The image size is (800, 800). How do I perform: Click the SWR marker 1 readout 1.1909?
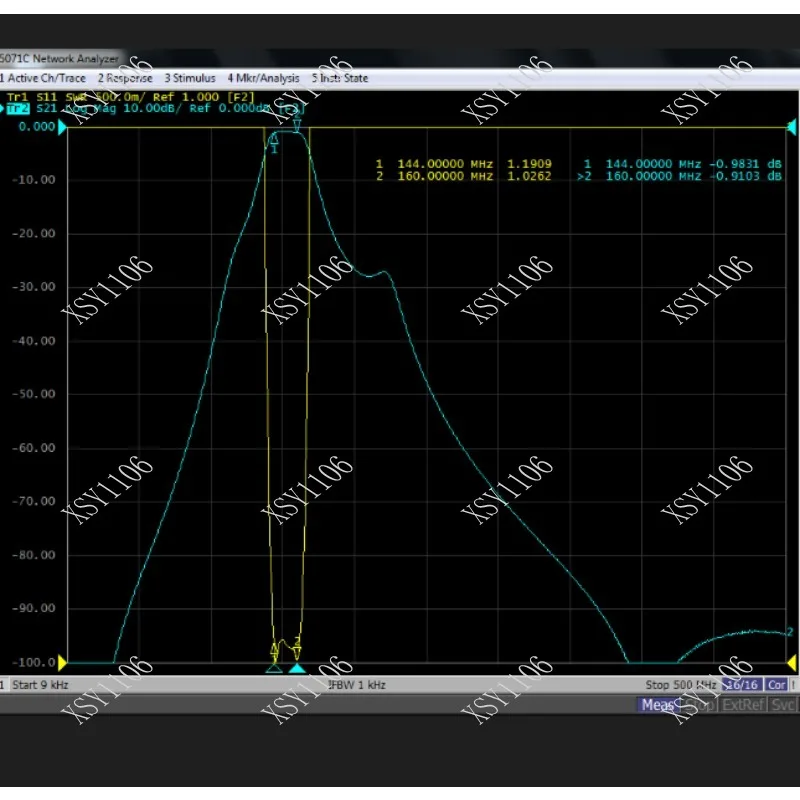pos(529,164)
